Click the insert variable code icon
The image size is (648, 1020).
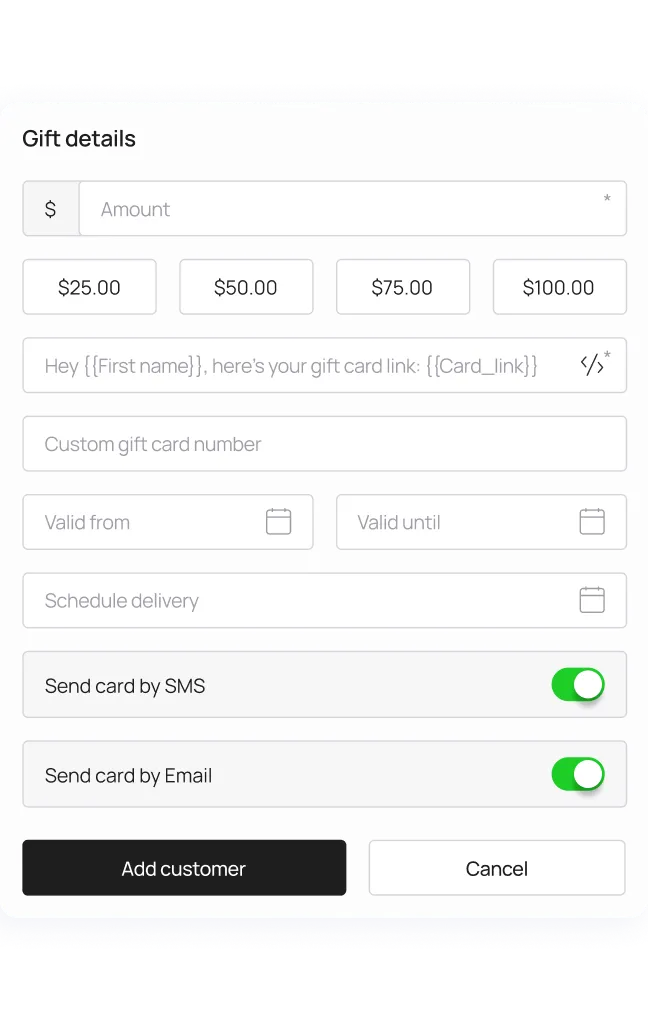(592, 365)
